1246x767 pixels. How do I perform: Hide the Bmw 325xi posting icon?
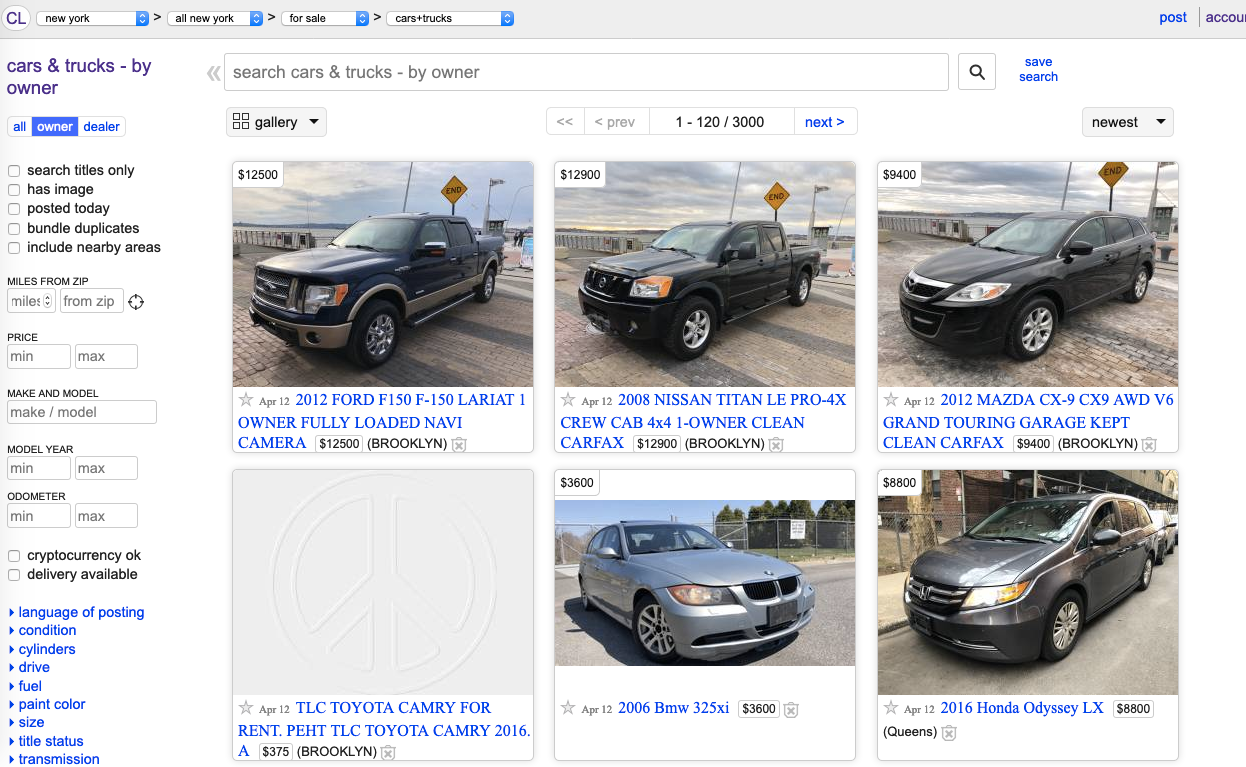(791, 709)
